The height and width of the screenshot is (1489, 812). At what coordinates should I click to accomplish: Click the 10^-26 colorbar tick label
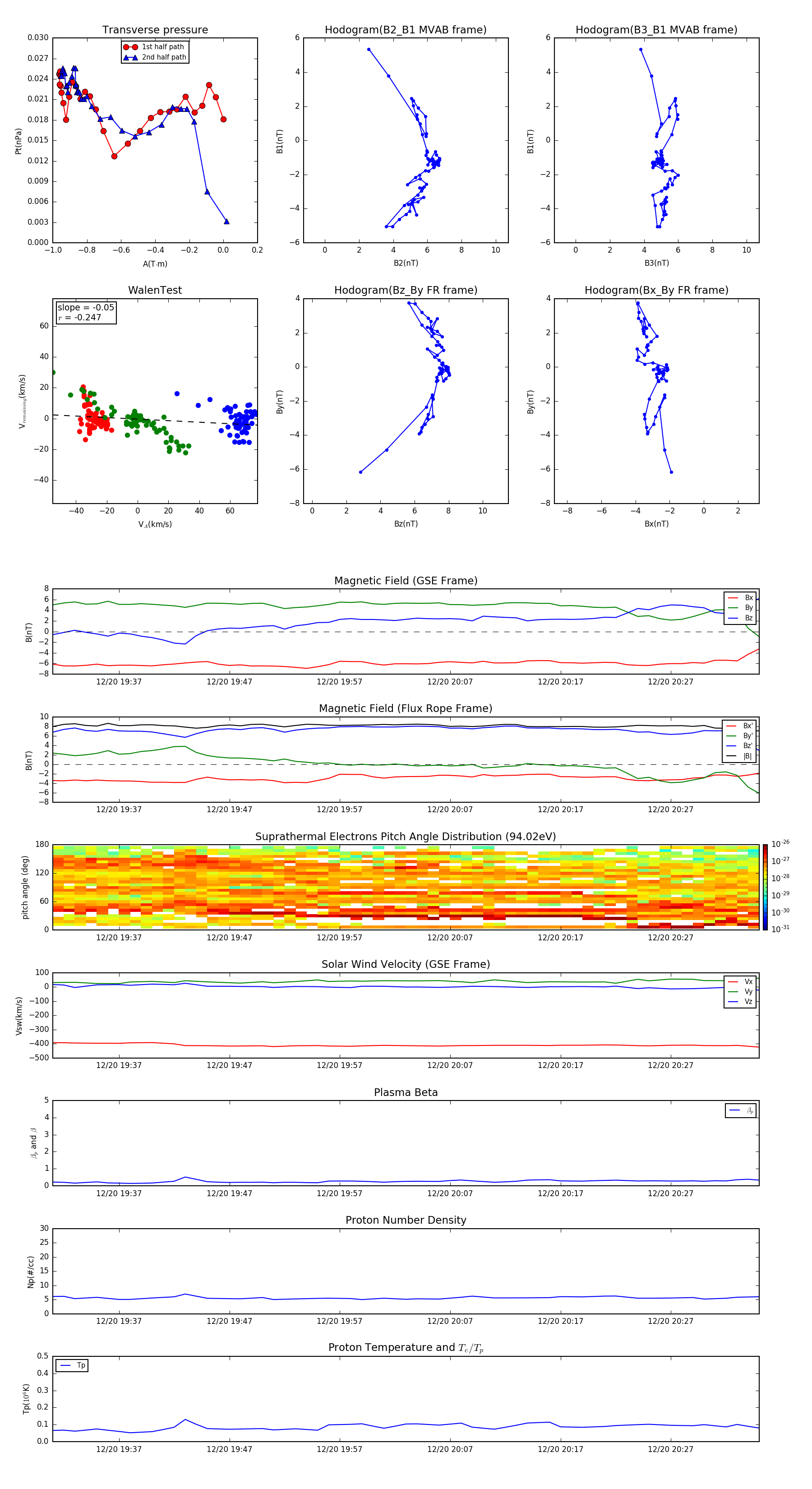click(x=780, y=844)
